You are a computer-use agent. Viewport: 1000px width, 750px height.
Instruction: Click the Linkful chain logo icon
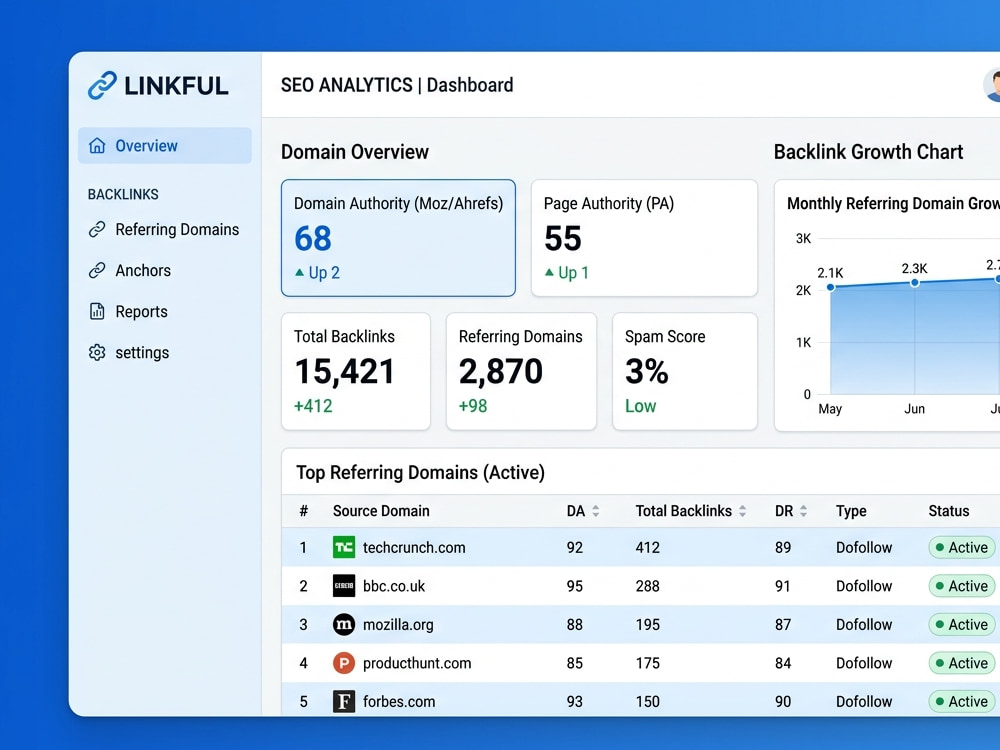[102, 85]
